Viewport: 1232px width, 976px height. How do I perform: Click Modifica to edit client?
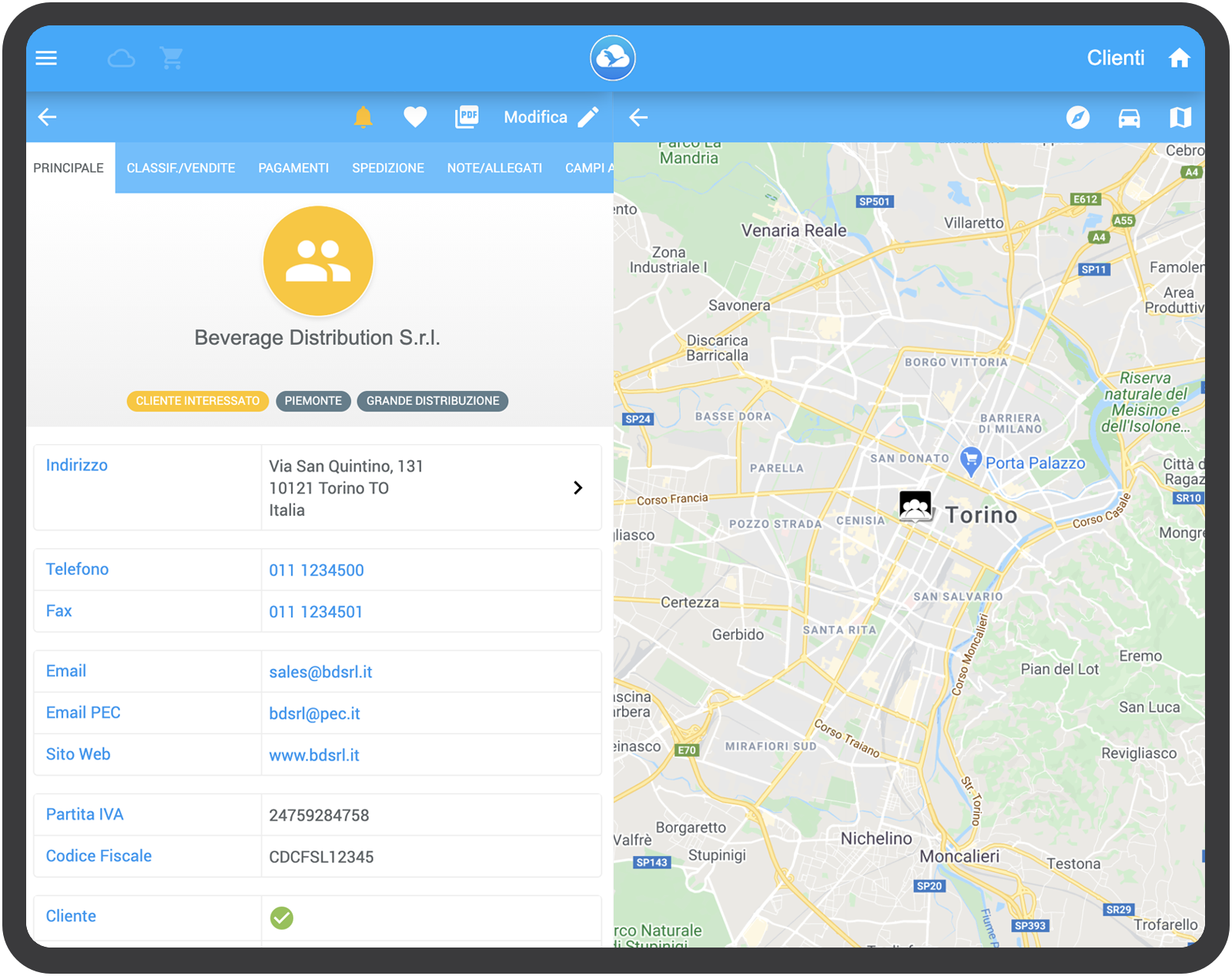click(x=536, y=117)
